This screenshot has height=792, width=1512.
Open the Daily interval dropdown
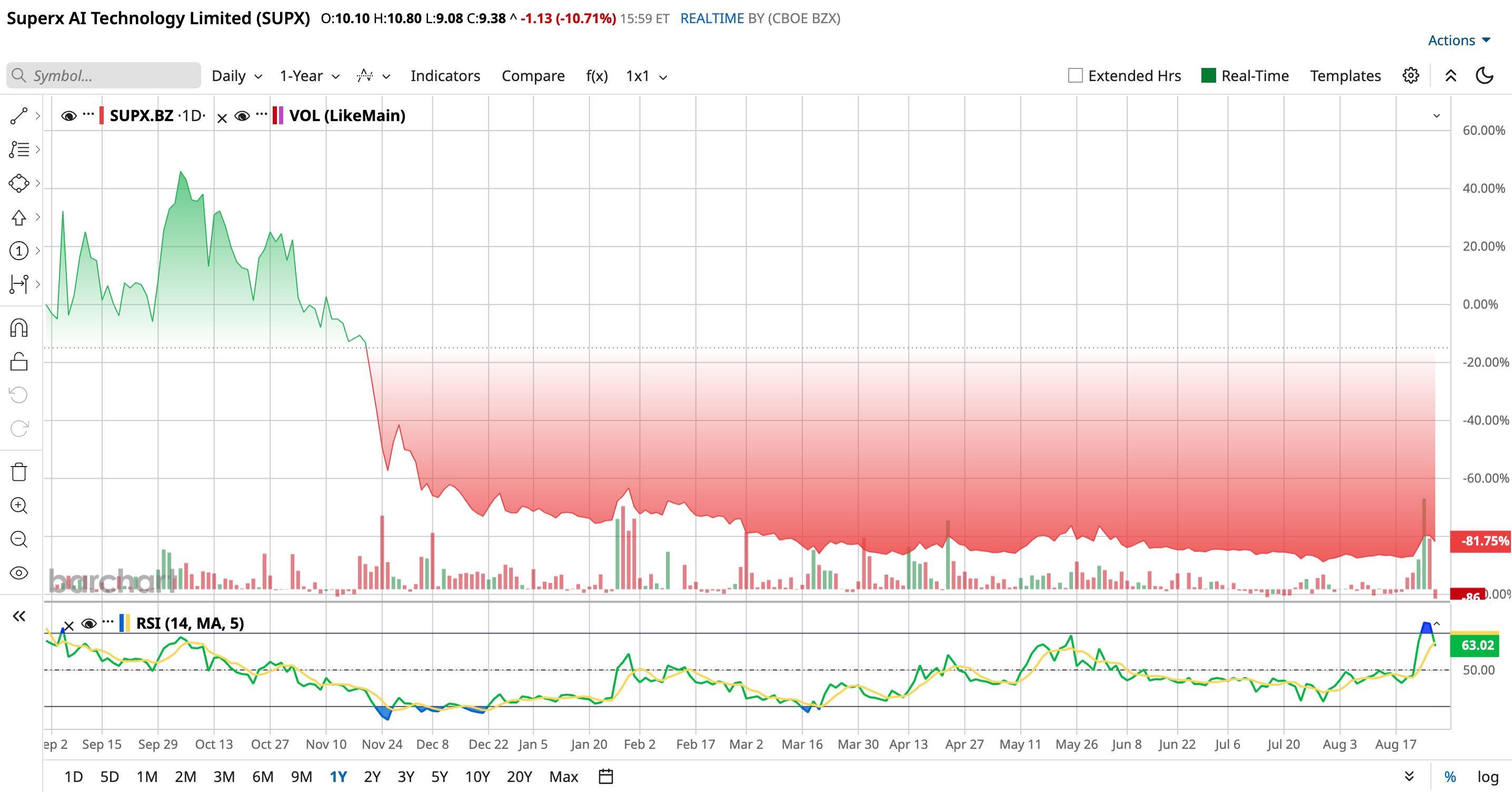tap(237, 76)
